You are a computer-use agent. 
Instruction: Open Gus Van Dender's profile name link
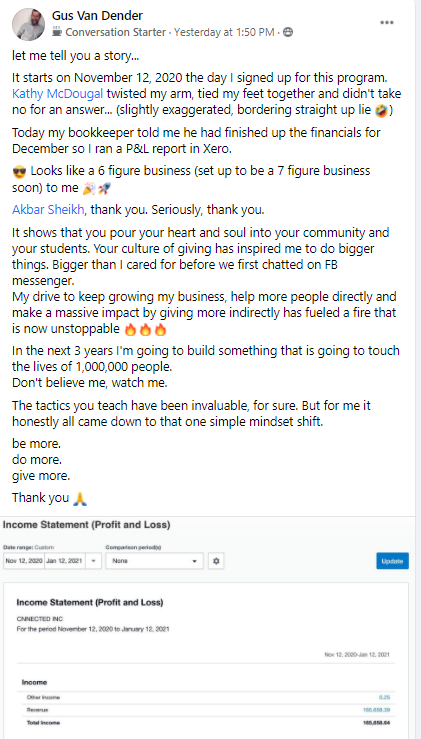pos(97,16)
